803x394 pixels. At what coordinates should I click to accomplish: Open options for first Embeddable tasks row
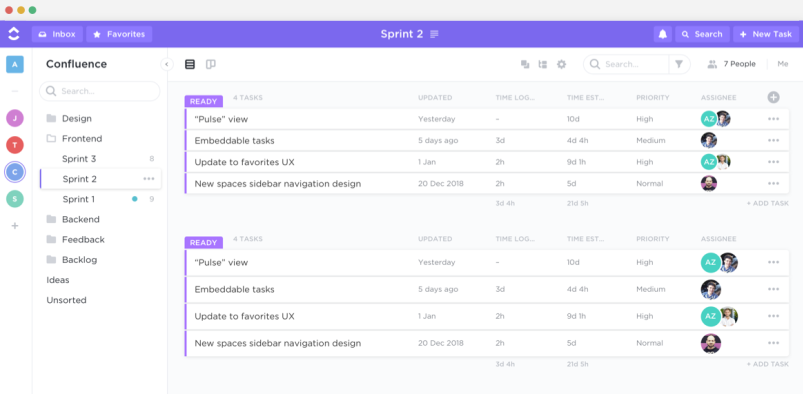pos(773,140)
